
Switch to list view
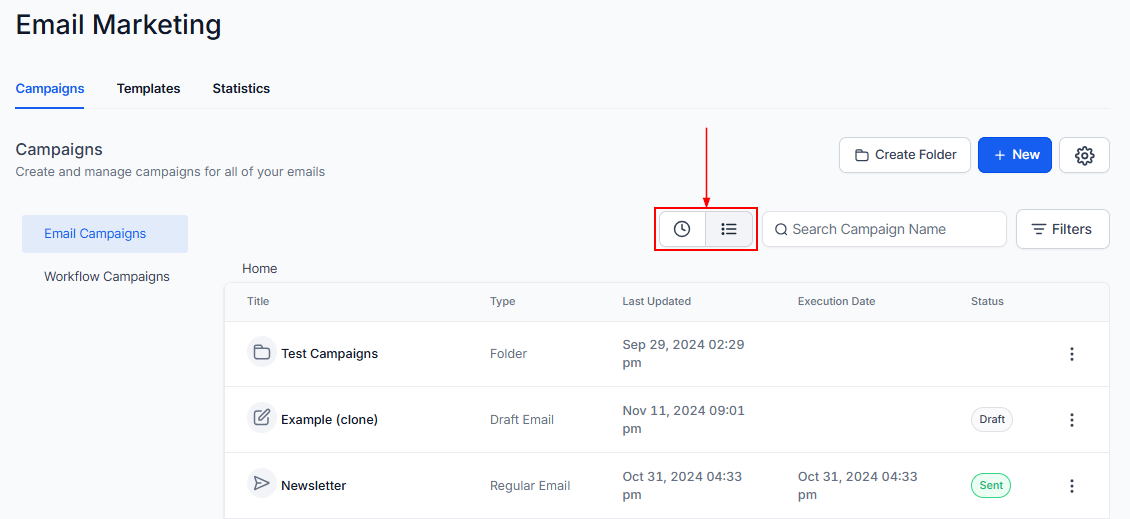[x=729, y=229]
